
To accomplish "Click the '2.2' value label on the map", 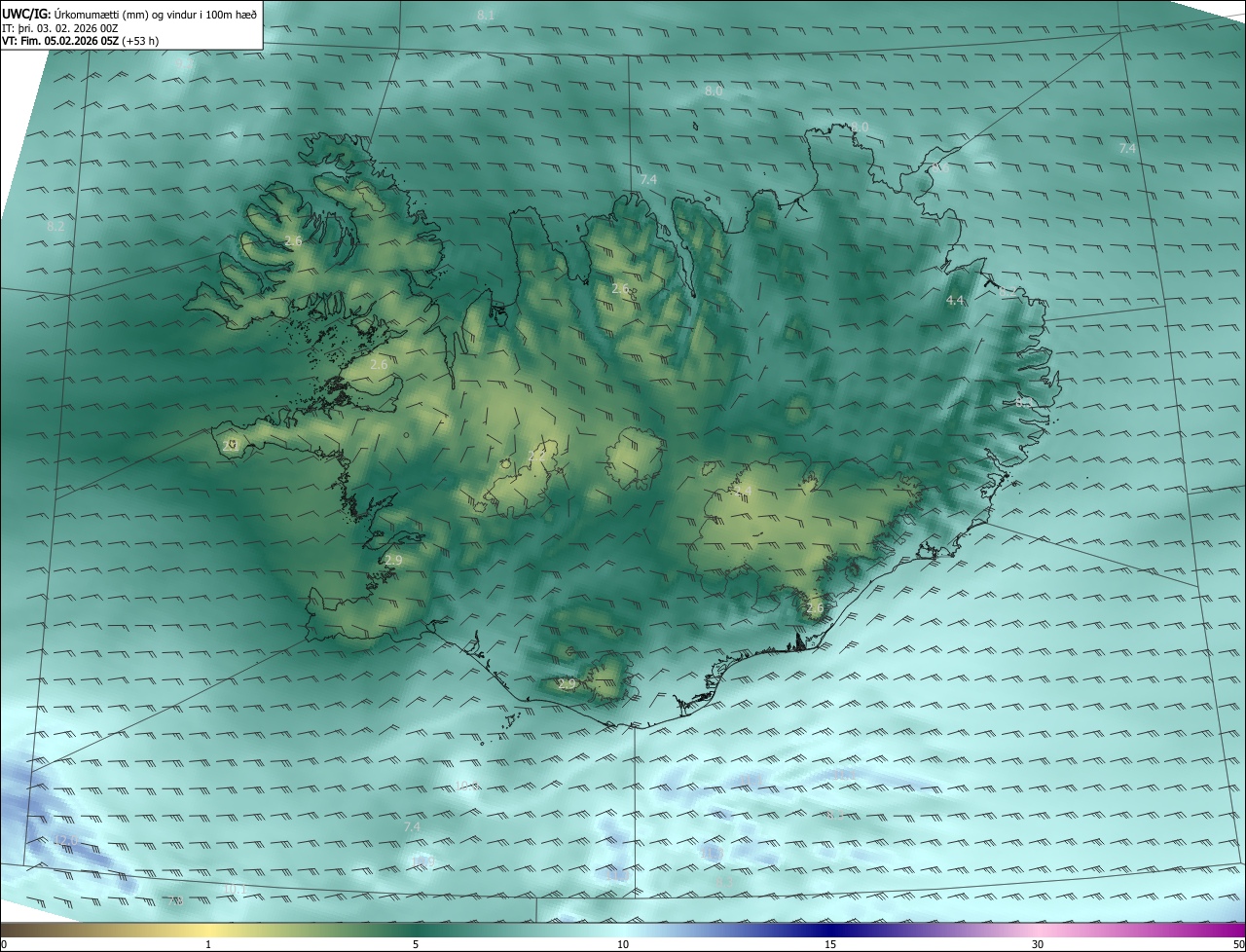I will pos(536,455).
